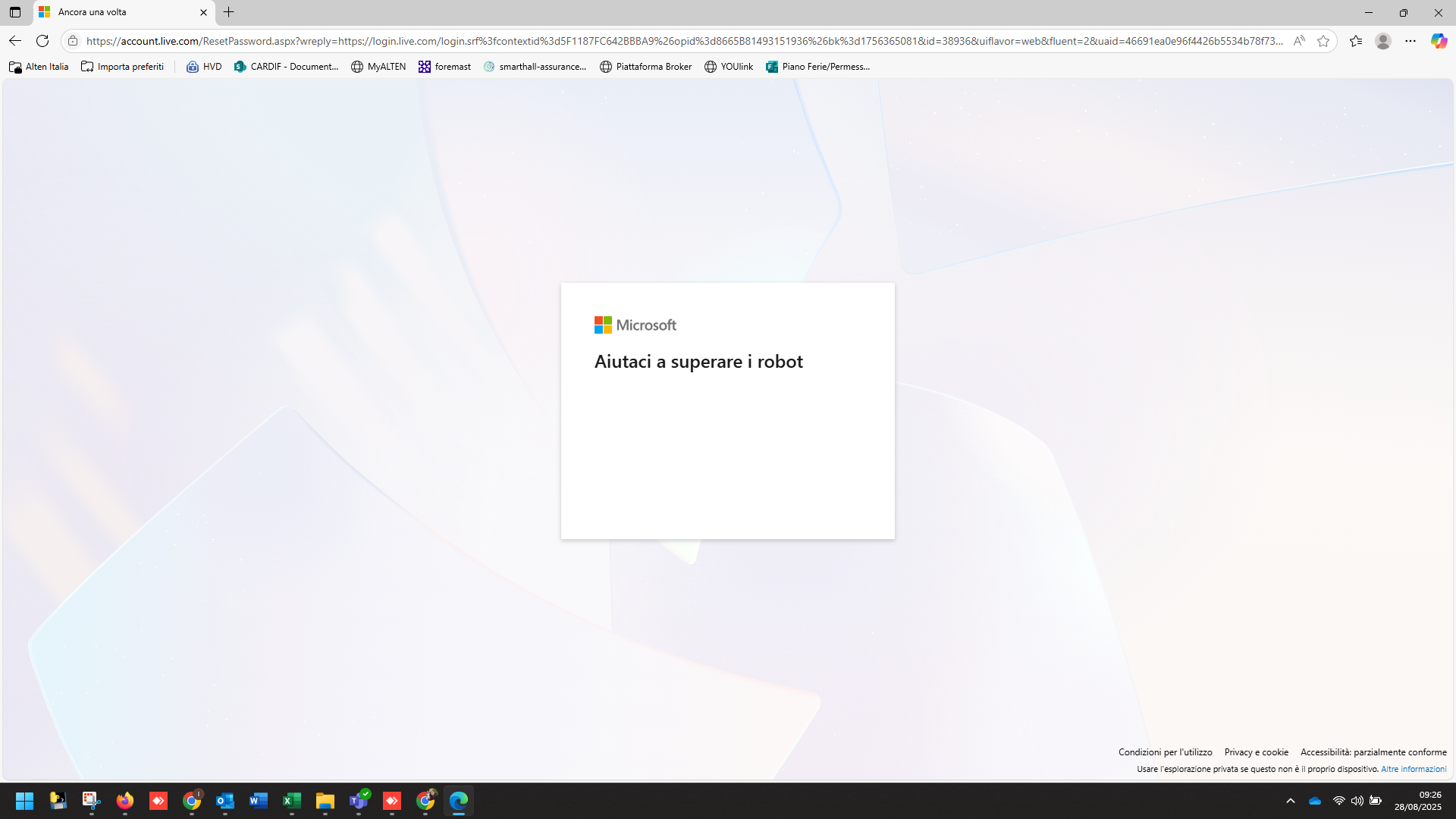Open OneDrive from the system tray
Image resolution: width=1456 pixels, height=819 pixels.
1315,801
